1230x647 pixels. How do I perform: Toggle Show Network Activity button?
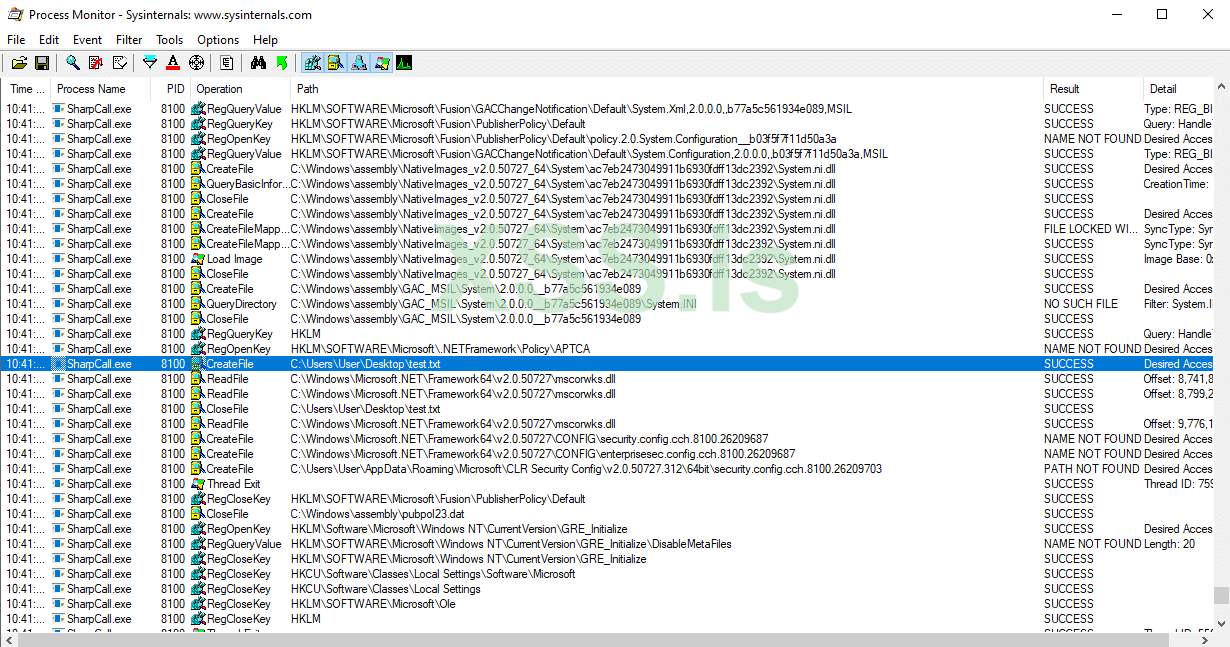358,63
